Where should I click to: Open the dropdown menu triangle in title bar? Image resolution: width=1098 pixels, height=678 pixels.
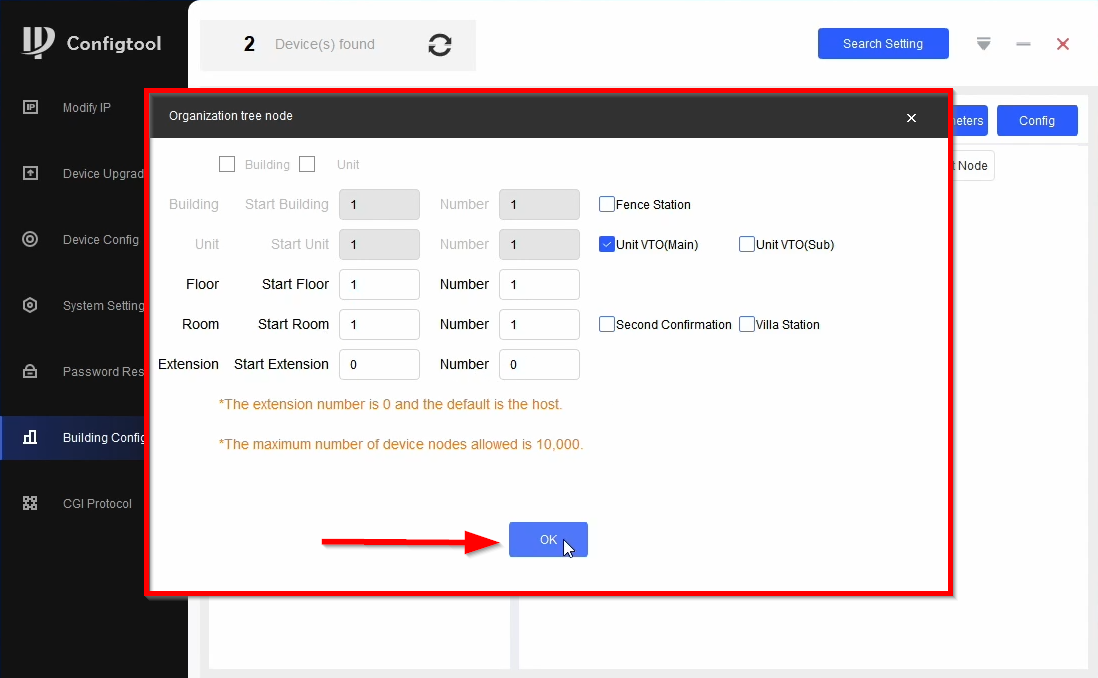pos(984,44)
